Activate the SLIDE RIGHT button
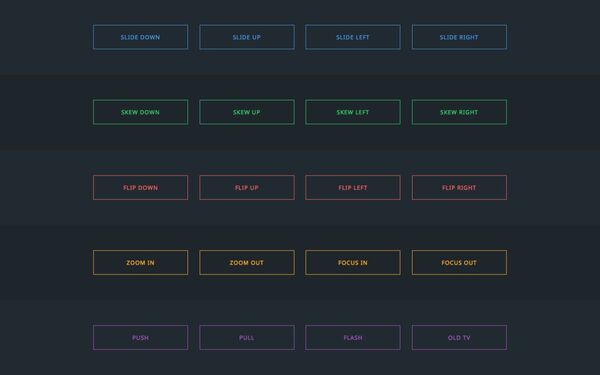 click(459, 37)
